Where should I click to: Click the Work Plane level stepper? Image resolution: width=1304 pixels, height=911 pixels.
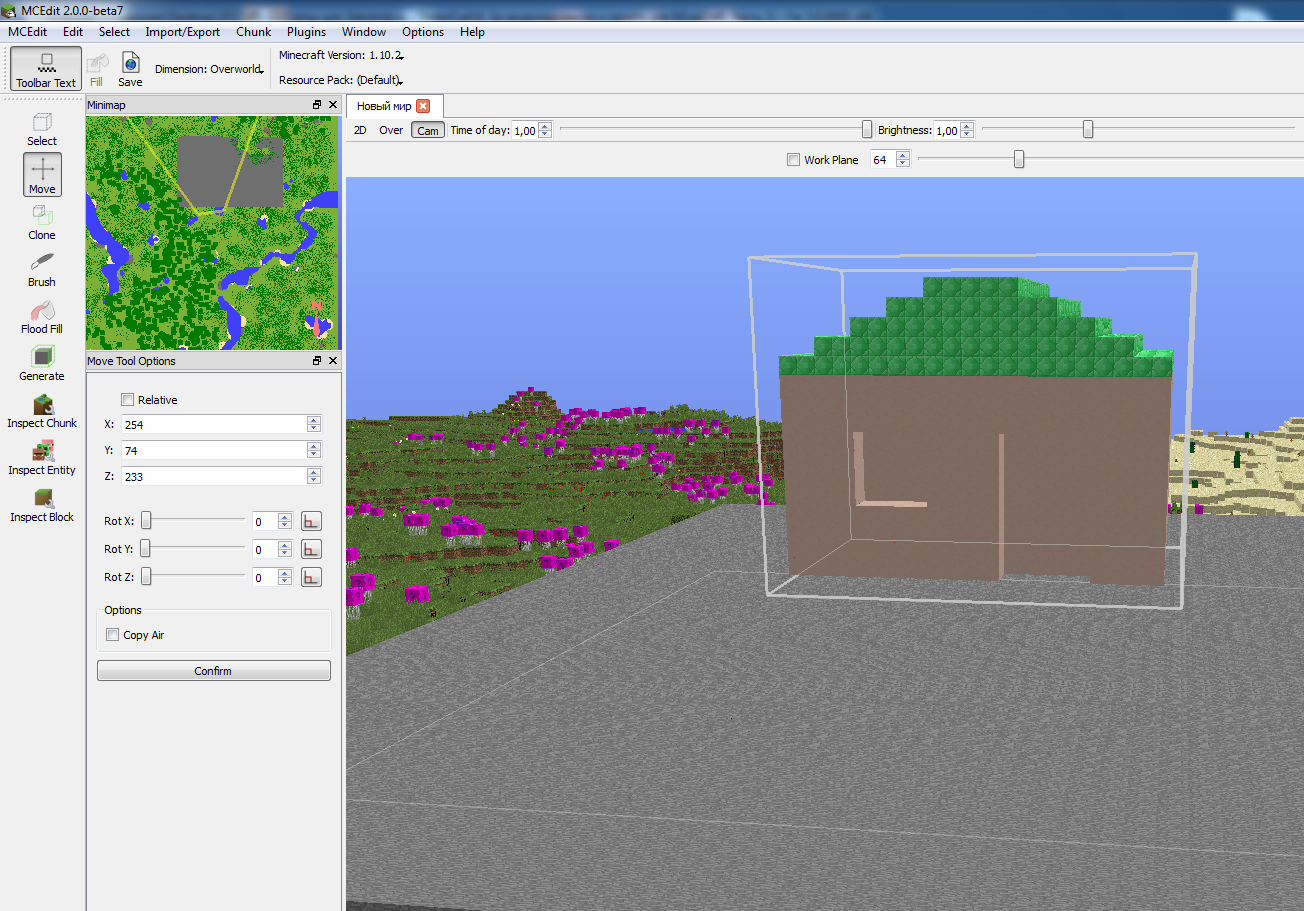click(x=903, y=159)
